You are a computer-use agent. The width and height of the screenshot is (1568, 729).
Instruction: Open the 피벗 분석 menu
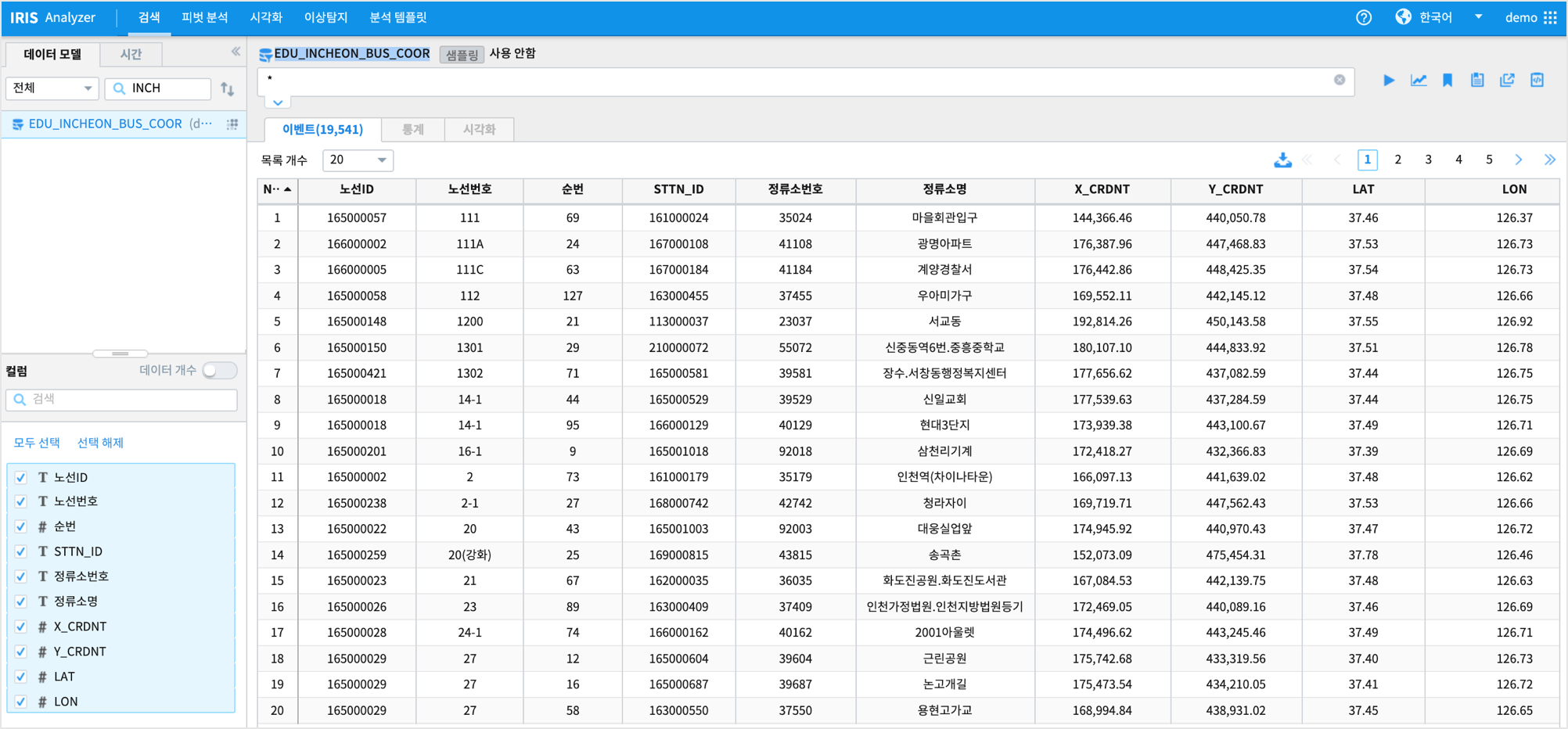click(205, 17)
